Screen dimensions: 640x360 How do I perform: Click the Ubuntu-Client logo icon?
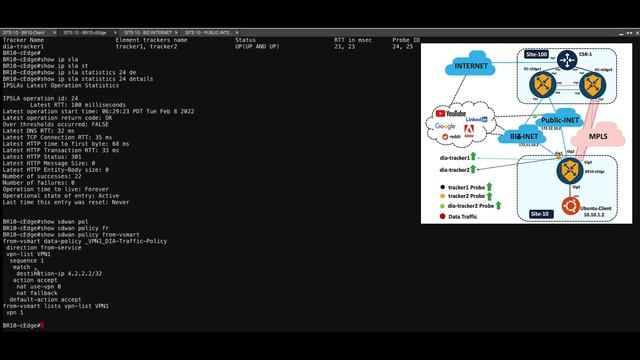[x=570, y=206]
